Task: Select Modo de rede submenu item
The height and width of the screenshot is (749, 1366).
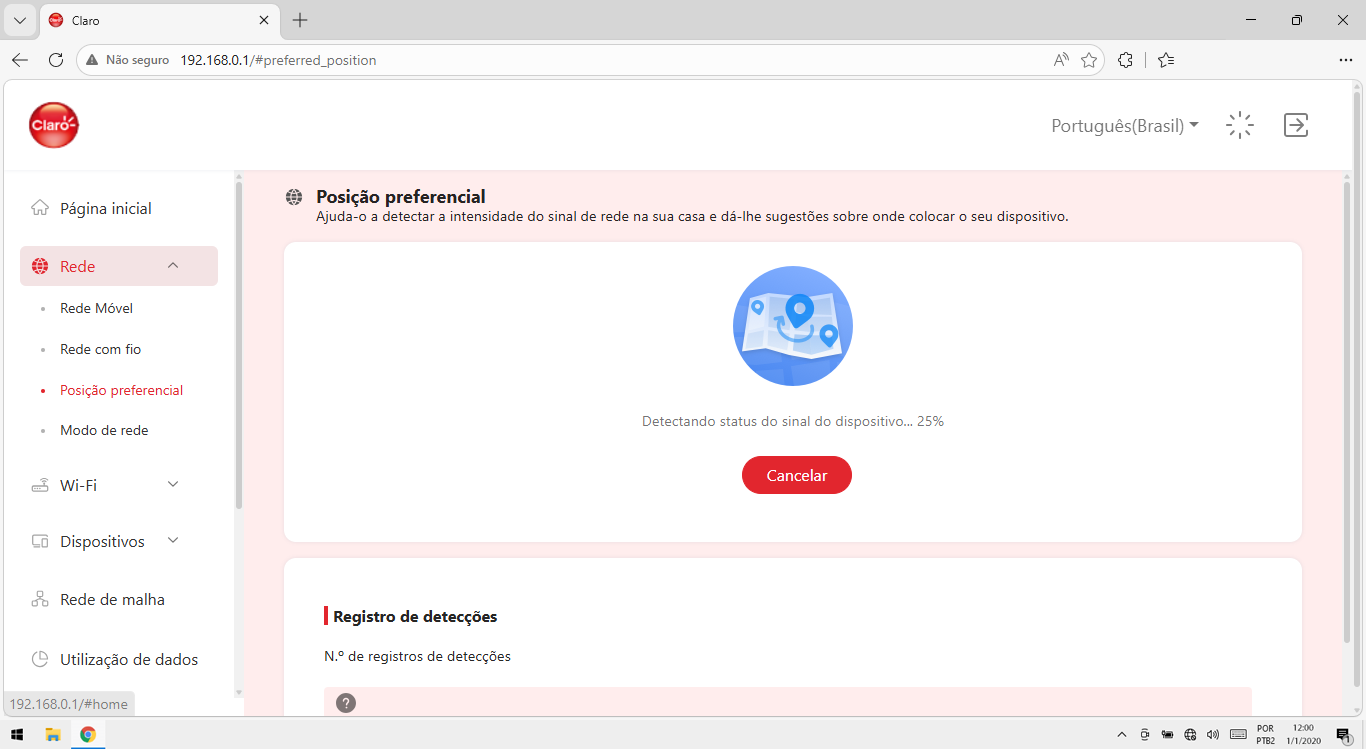Action: 104,430
